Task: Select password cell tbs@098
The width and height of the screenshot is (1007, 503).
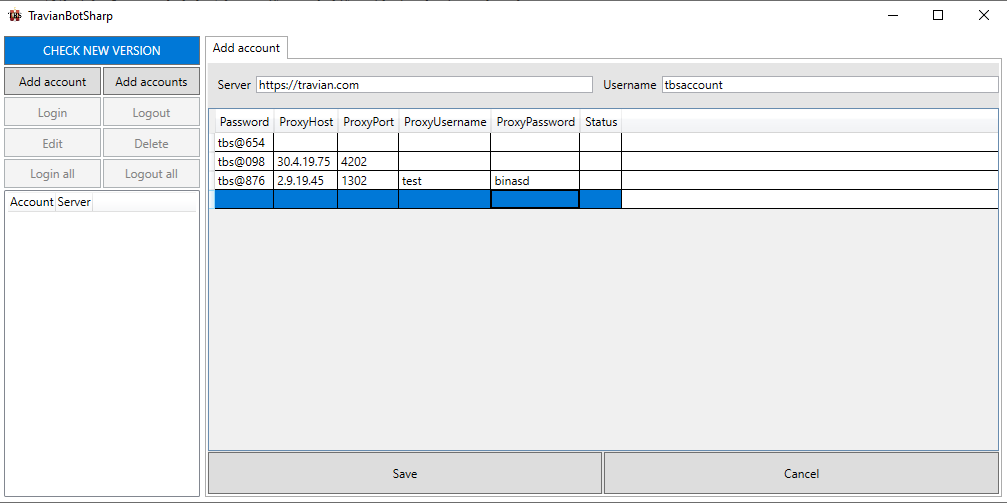Action: [x=244, y=162]
